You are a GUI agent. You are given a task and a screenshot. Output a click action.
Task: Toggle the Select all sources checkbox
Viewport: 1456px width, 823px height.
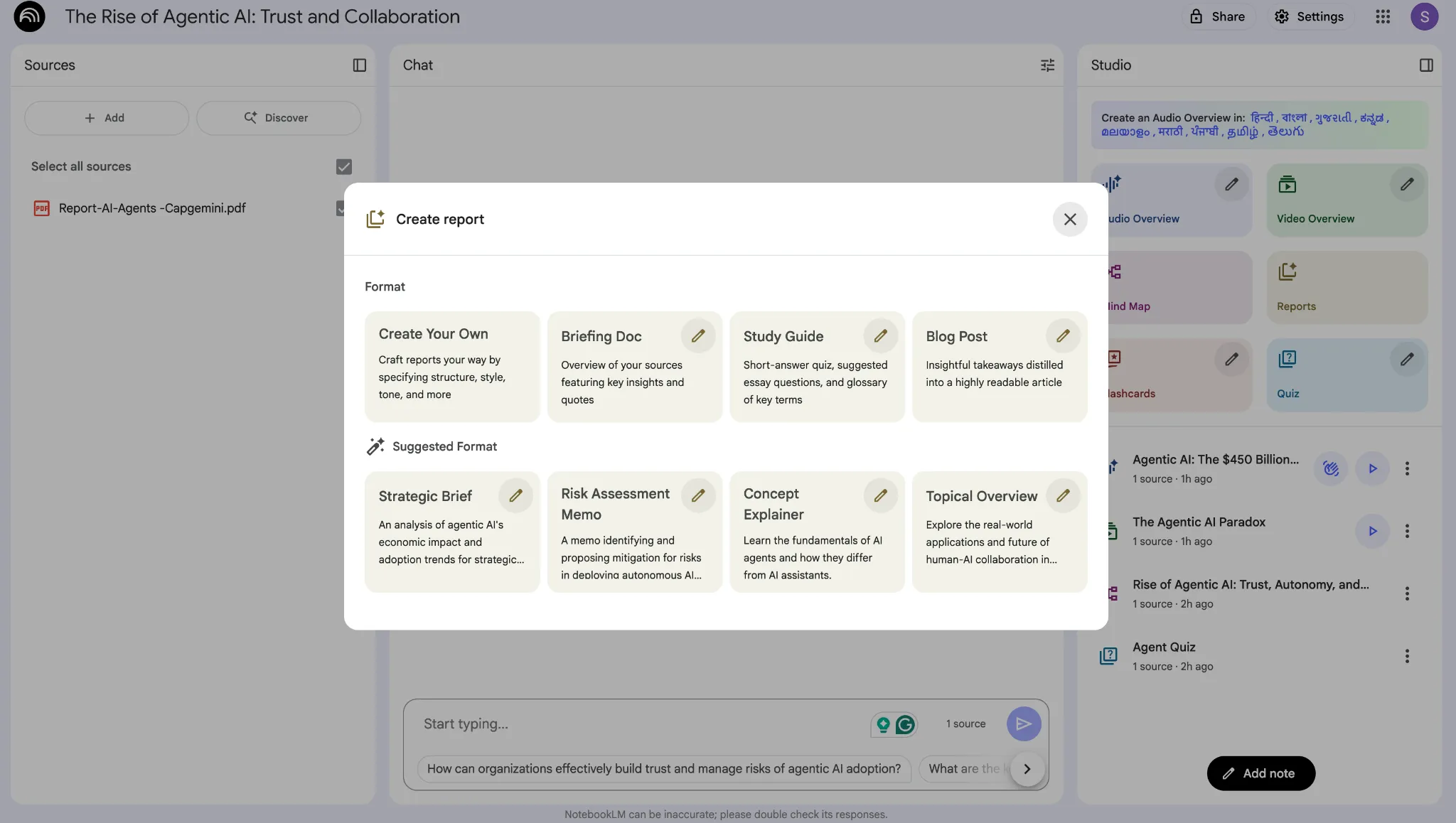(343, 166)
